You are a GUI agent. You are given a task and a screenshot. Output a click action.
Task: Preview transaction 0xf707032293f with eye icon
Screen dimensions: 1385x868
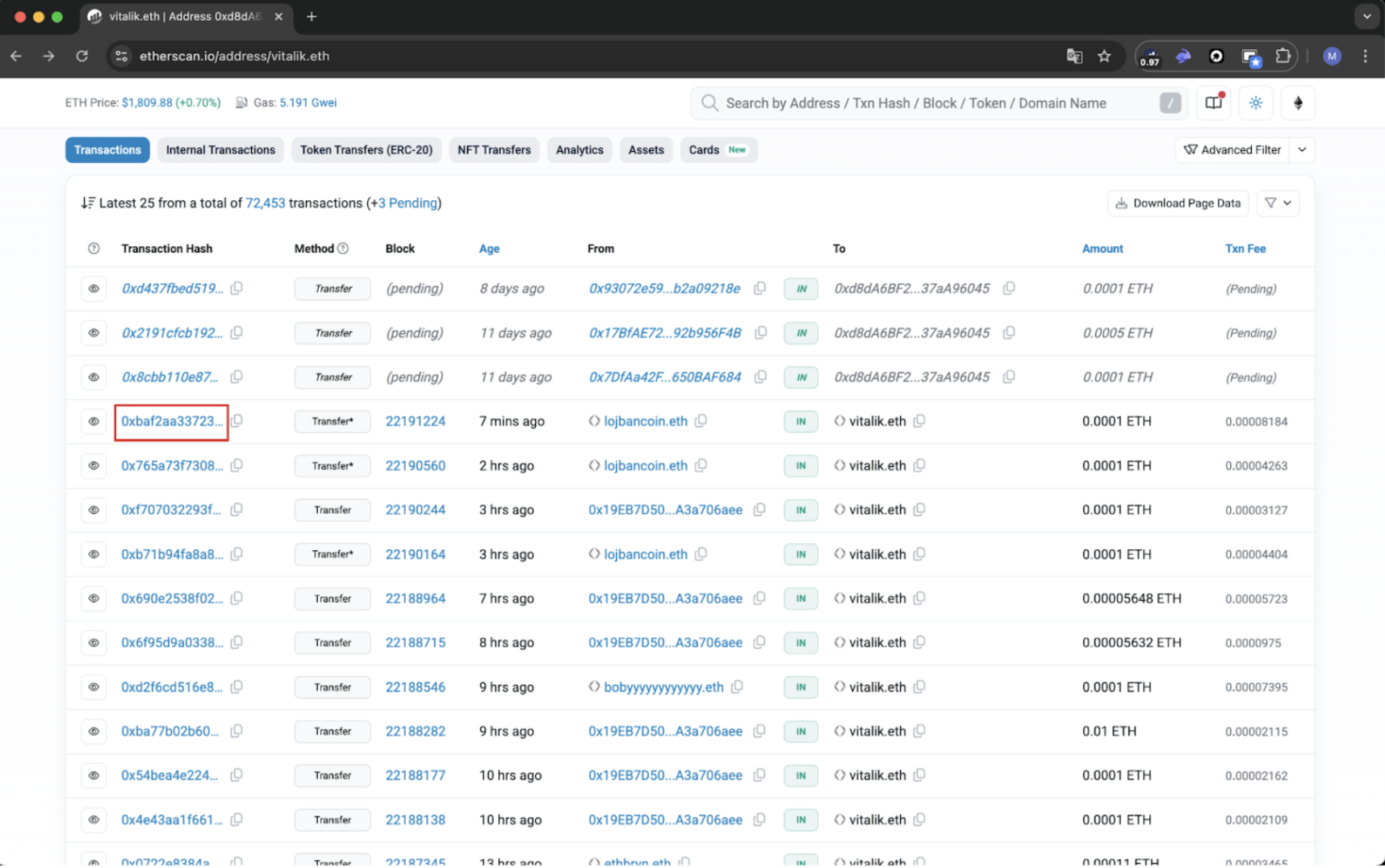pyautogui.click(x=94, y=510)
